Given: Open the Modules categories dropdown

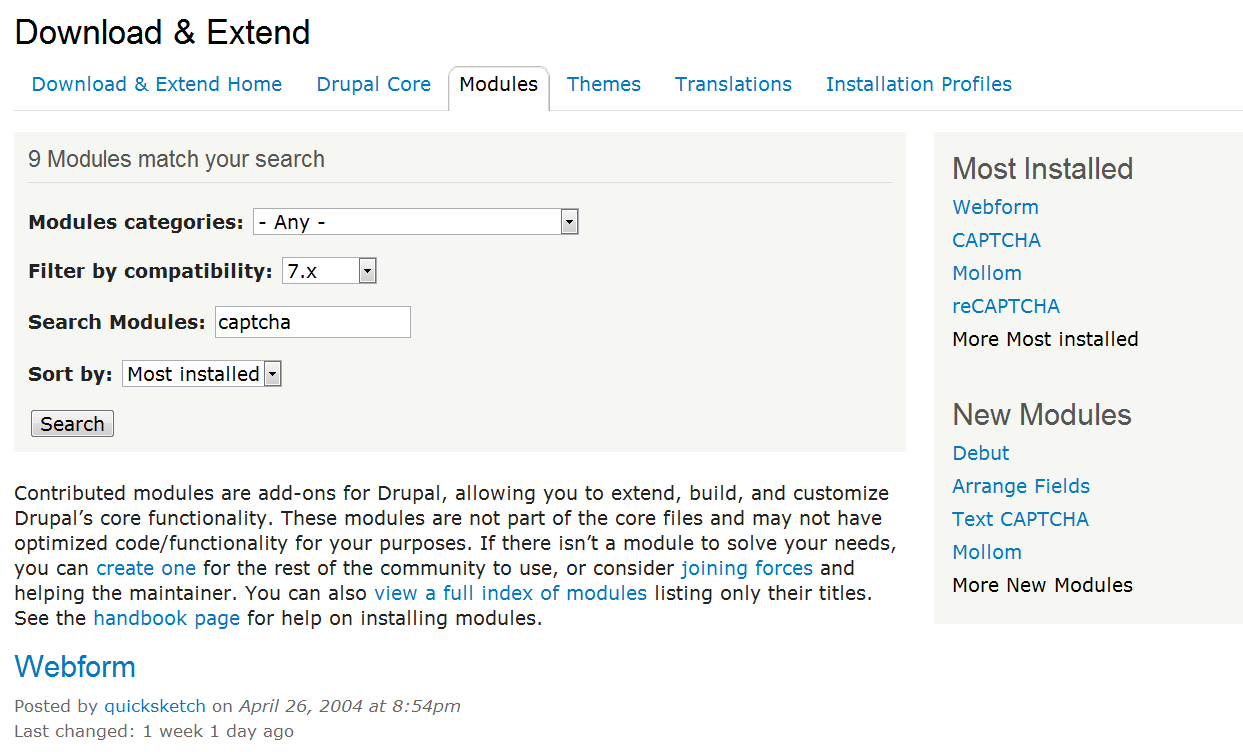Looking at the screenshot, I should coord(415,222).
